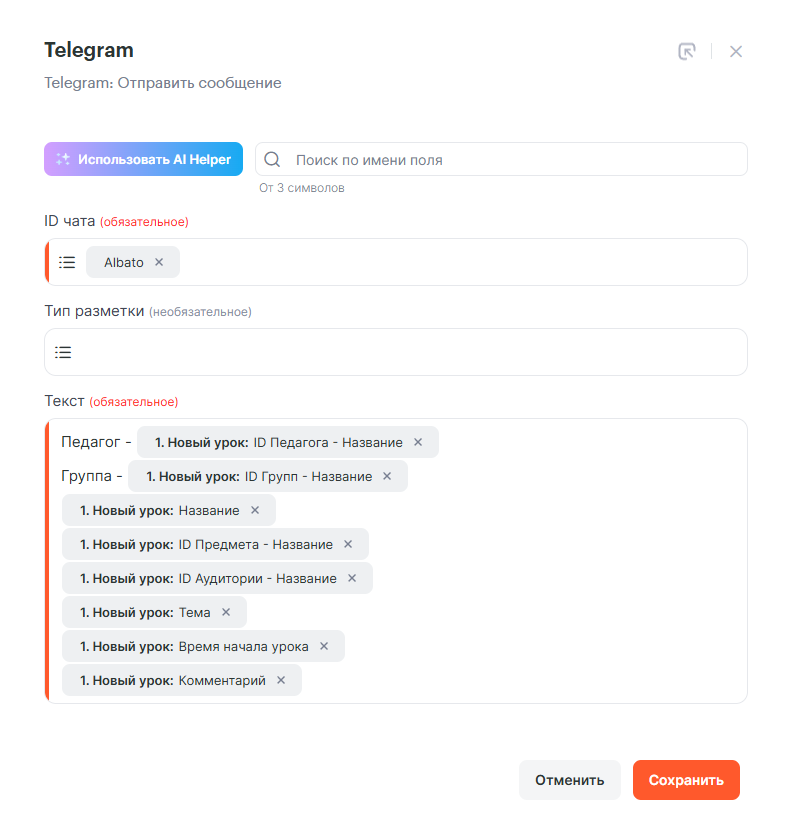
Task: Remove the ID Предмета - Название tag
Action: click(348, 544)
